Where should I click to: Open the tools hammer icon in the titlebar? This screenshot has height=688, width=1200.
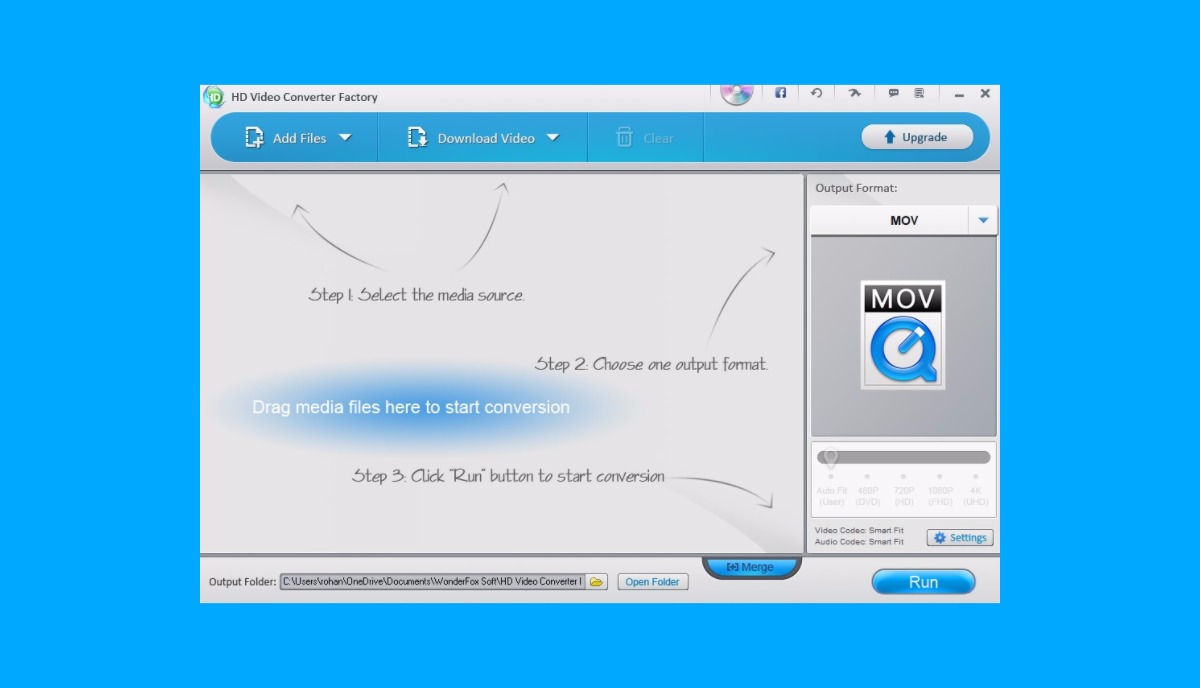tap(853, 93)
